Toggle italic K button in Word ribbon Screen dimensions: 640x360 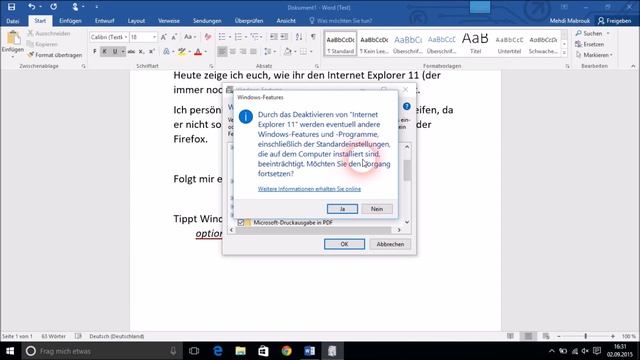(x=104, y=51)
